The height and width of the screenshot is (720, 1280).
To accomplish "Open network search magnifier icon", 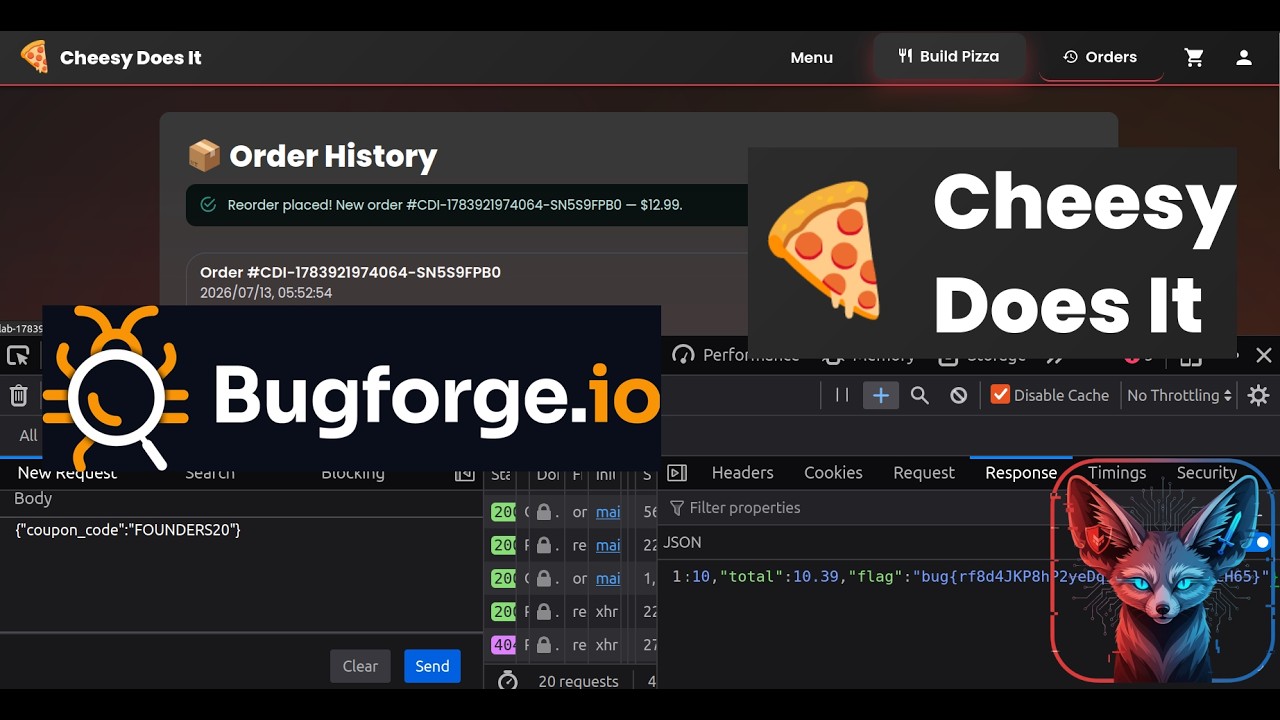I will (920, 395).
